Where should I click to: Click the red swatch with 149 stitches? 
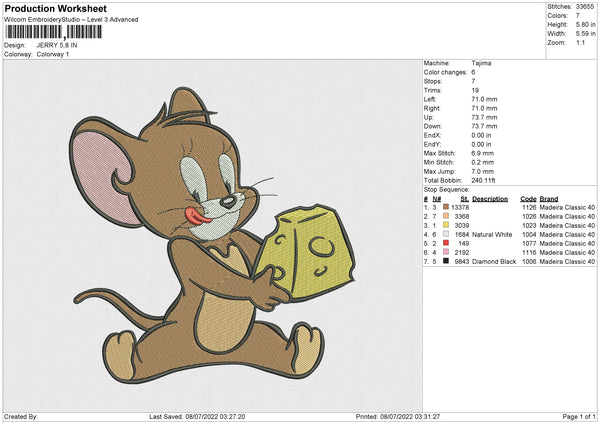point(446,243)
